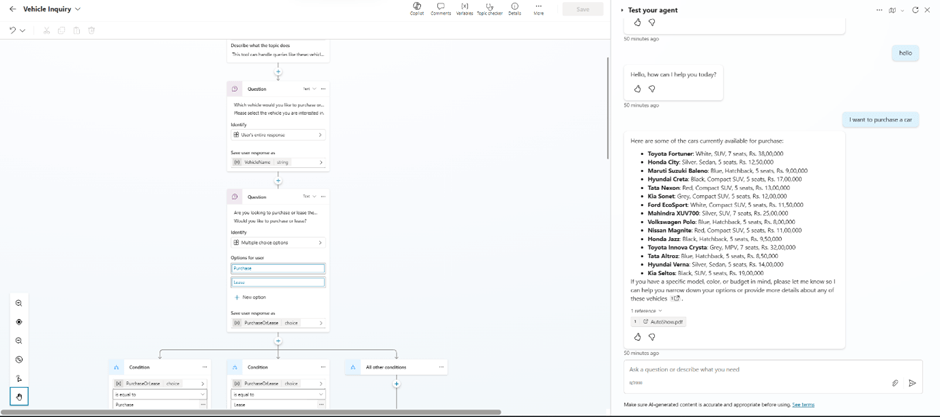Select the hand pan tool on canvas
Viewport: 940px width, 417px height.
(19, 397)
